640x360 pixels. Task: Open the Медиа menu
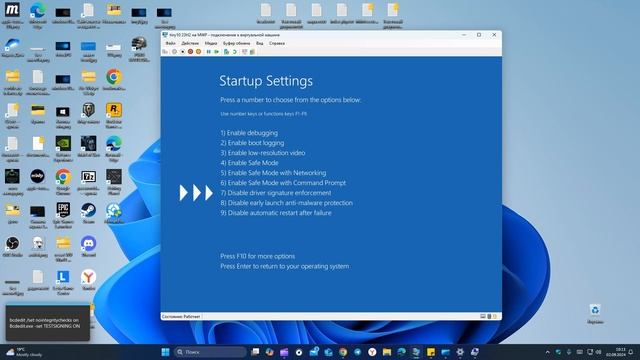tap(211, 43)
